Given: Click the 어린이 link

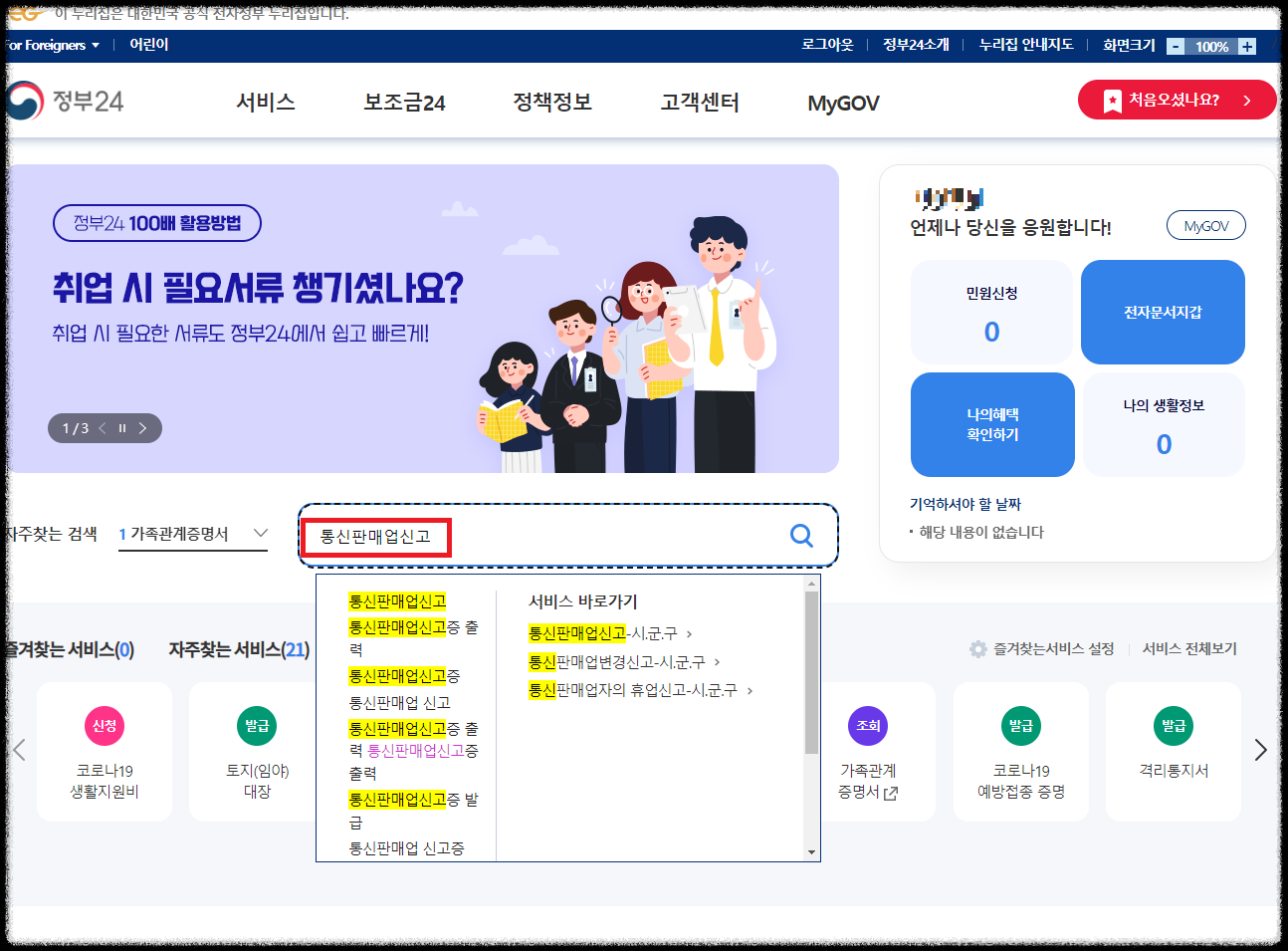Looking at the screenshot, I should coord(149,45).
